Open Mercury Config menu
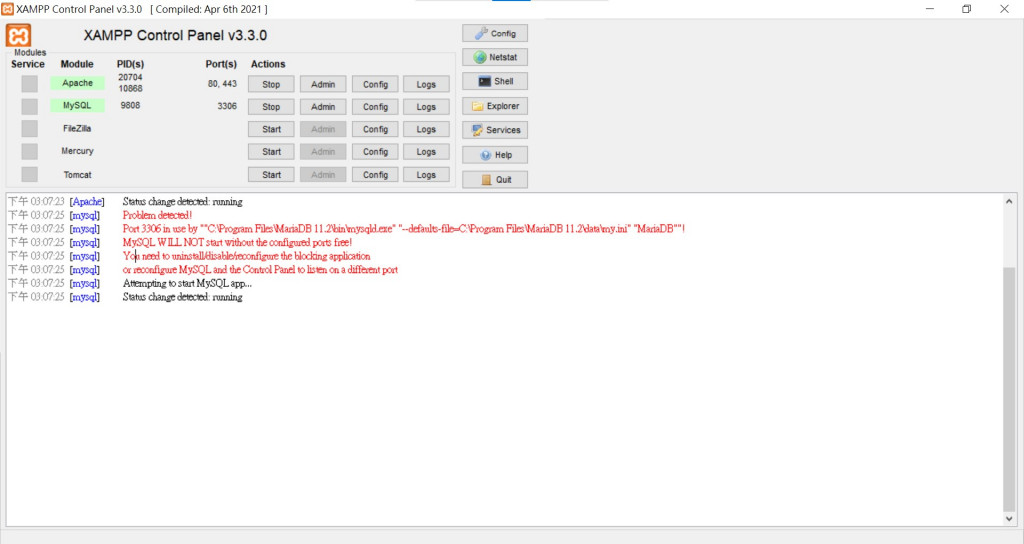1024x544 pixels. click(x=376, y=152)
